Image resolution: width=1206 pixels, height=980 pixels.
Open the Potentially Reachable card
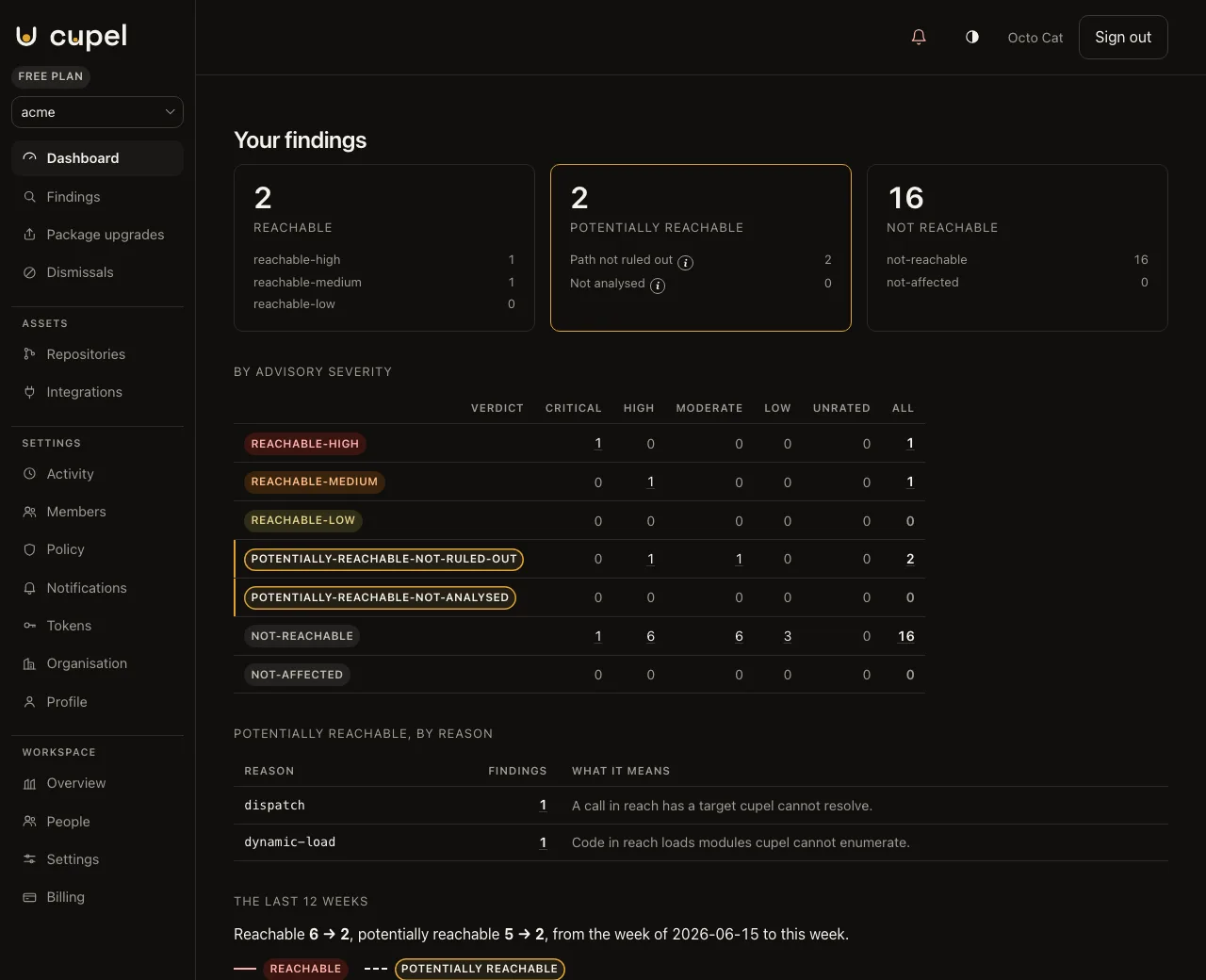pos(701,248)
